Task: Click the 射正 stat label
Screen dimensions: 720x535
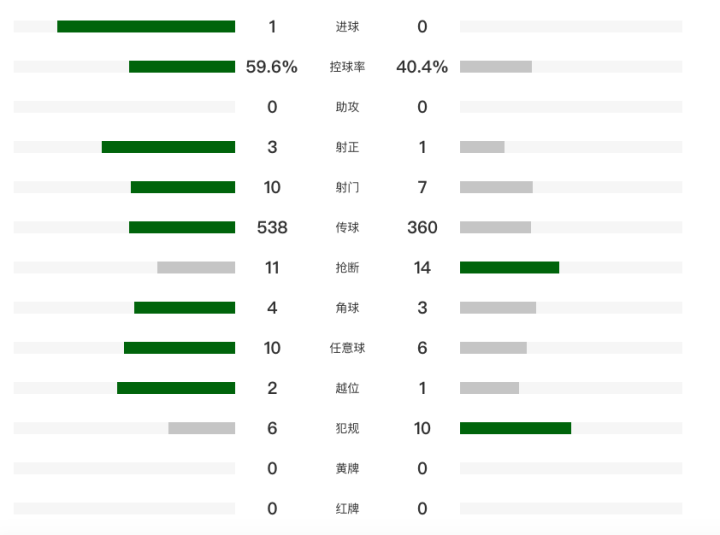Action: pyautogui.click(x=347, y=147)
